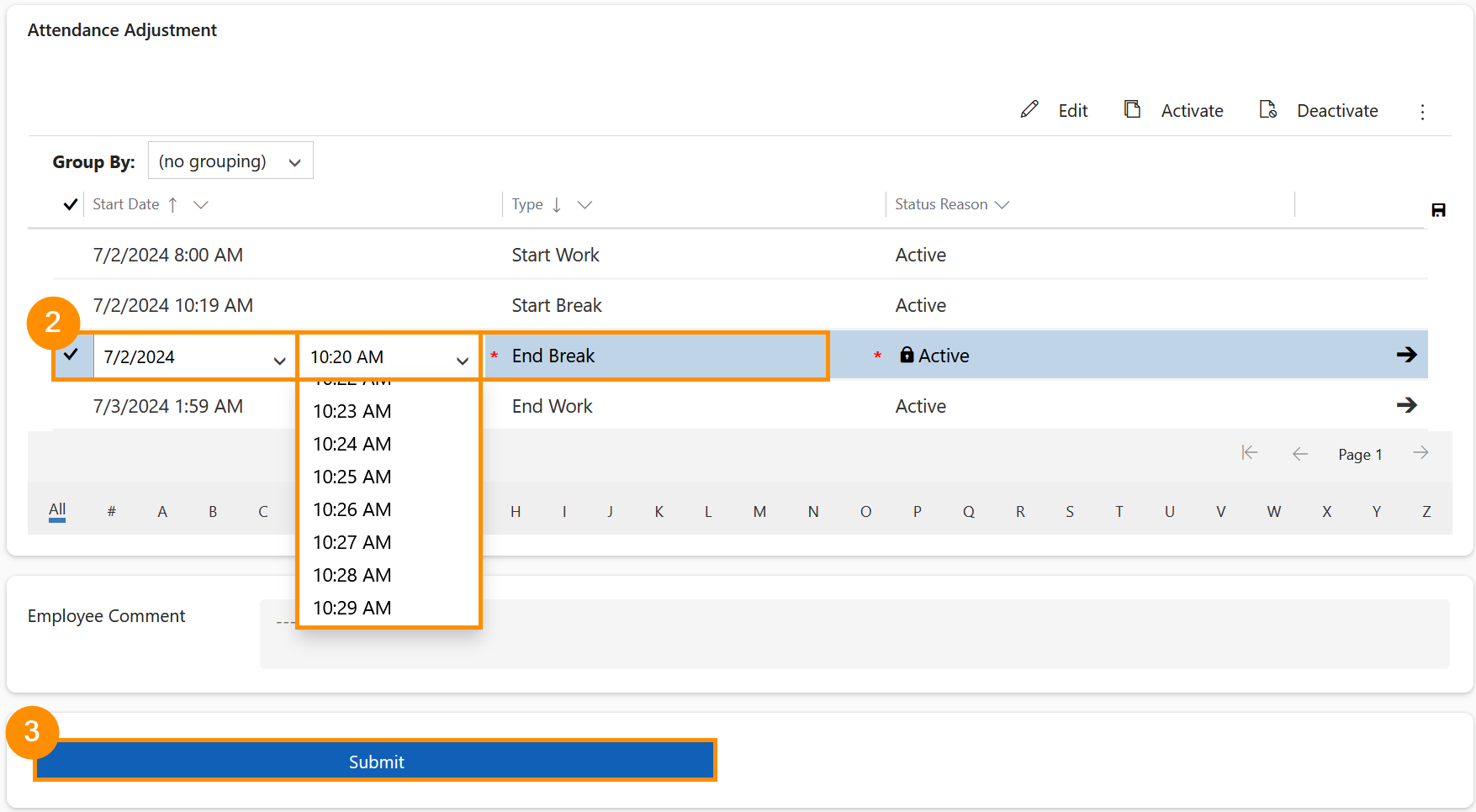This screenshot has height=812, width=1476.
Task: Filter records by letter H
Action: (516, 511)
